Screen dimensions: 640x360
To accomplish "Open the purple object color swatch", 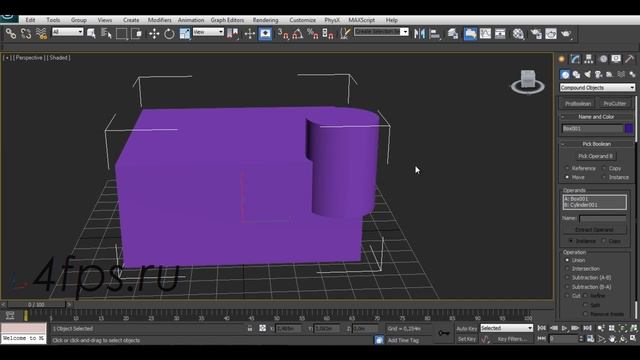I will (x=629, y=129).
